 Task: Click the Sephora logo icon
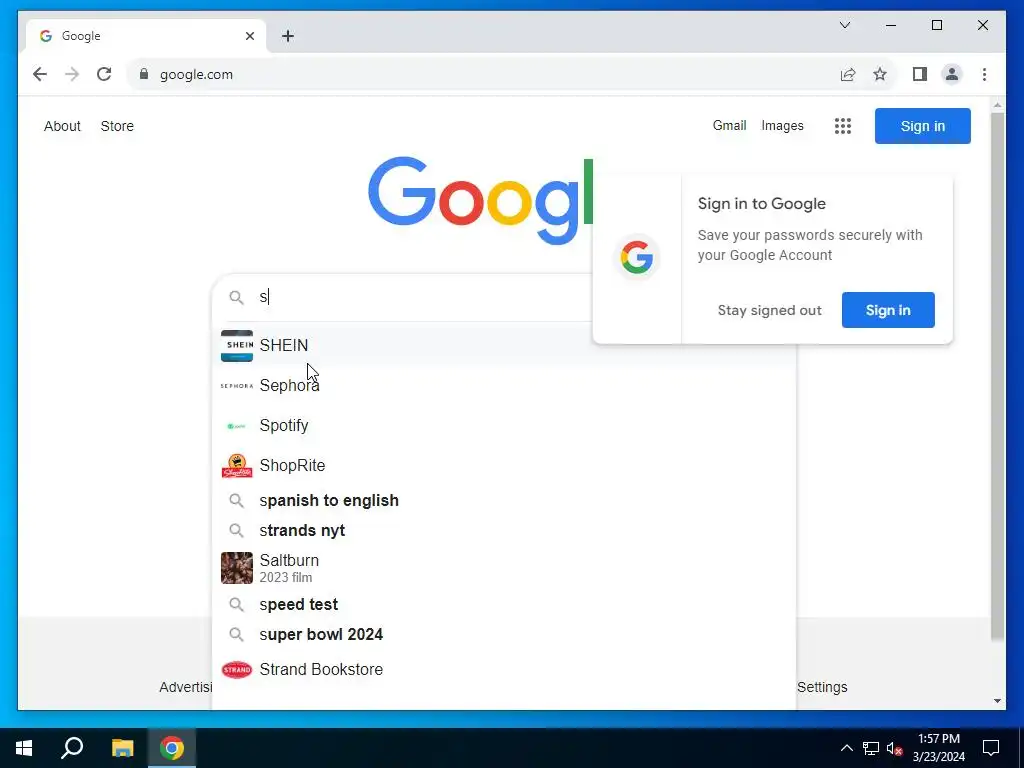236,386
